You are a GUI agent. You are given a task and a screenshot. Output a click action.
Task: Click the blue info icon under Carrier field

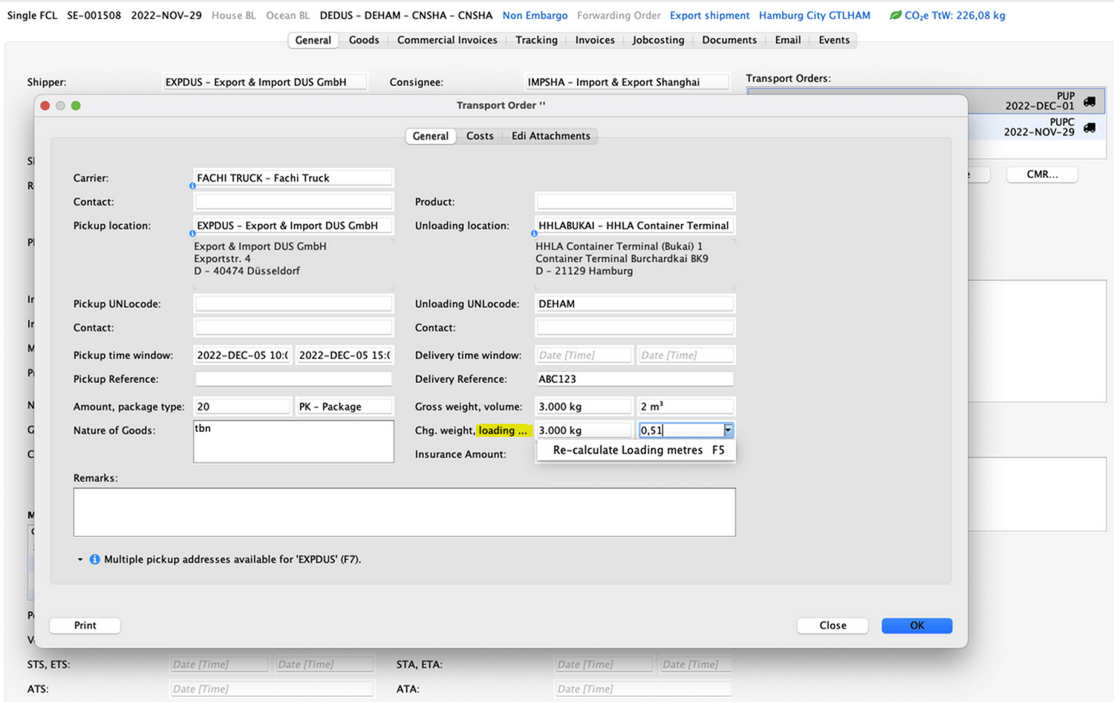(x=193, y=186)
